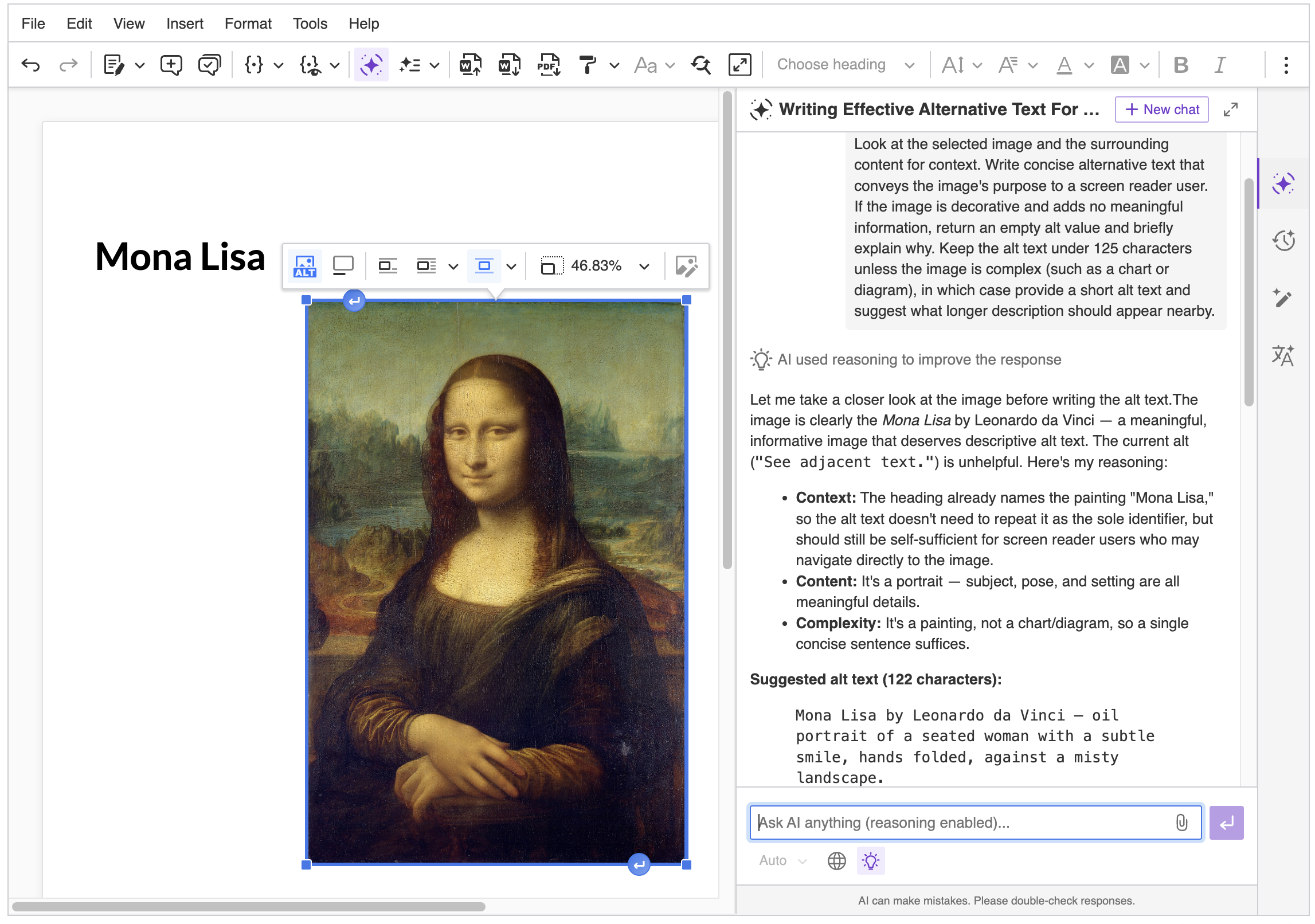This screenshot has height=924, width=1315.
Task: Open the Help menu
Action: (364, 24)
